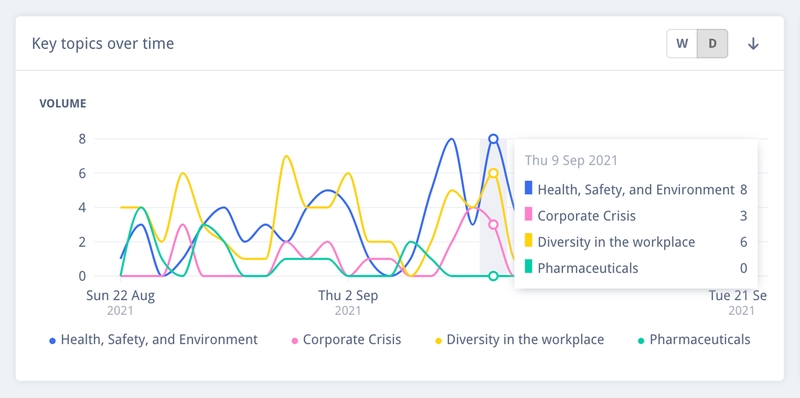This screenshot has height=398, width=800.
Task: Click the green data point at value 0
Action: [493, 276]
